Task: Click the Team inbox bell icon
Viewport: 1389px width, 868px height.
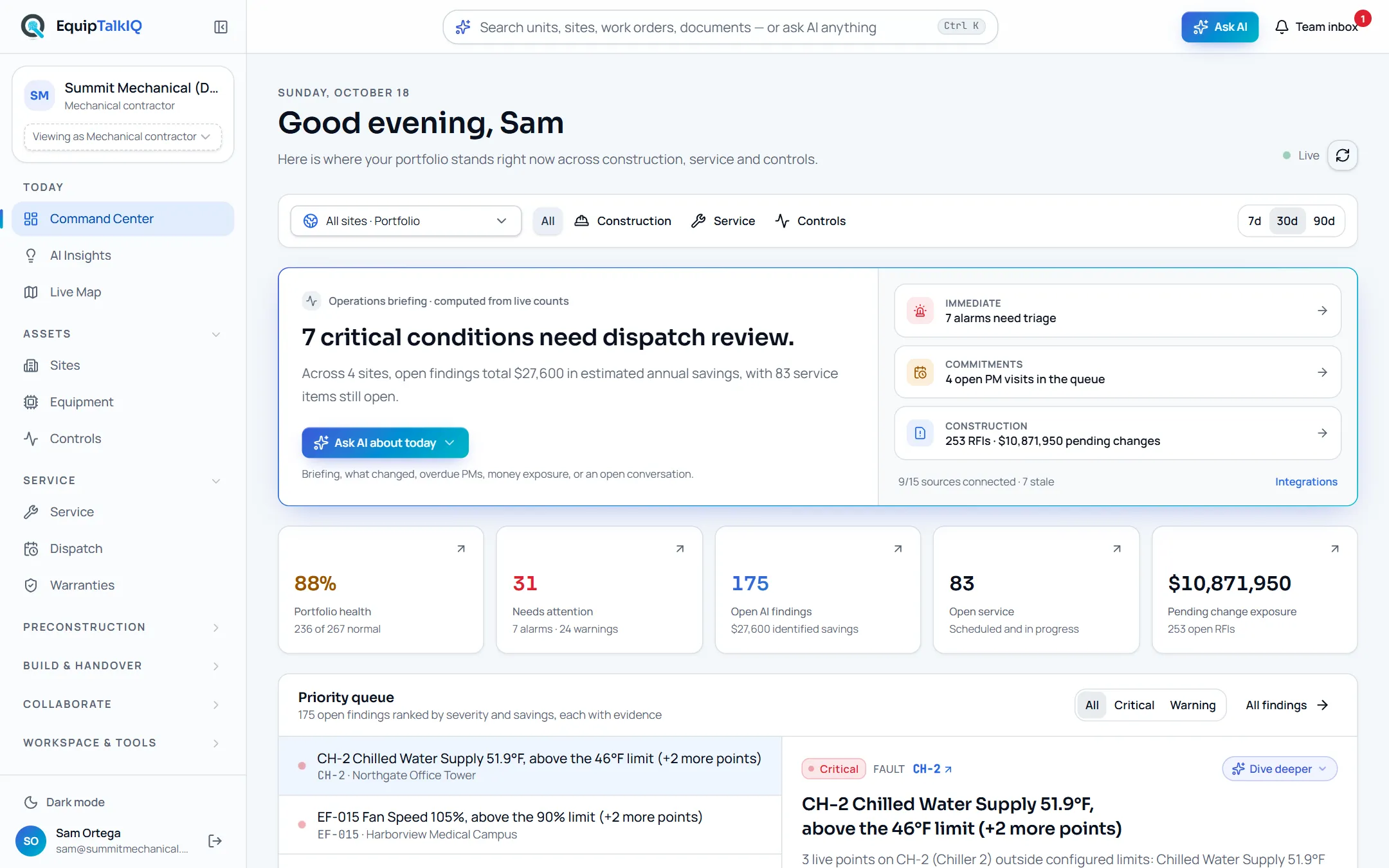Action: click(1282, 27)
